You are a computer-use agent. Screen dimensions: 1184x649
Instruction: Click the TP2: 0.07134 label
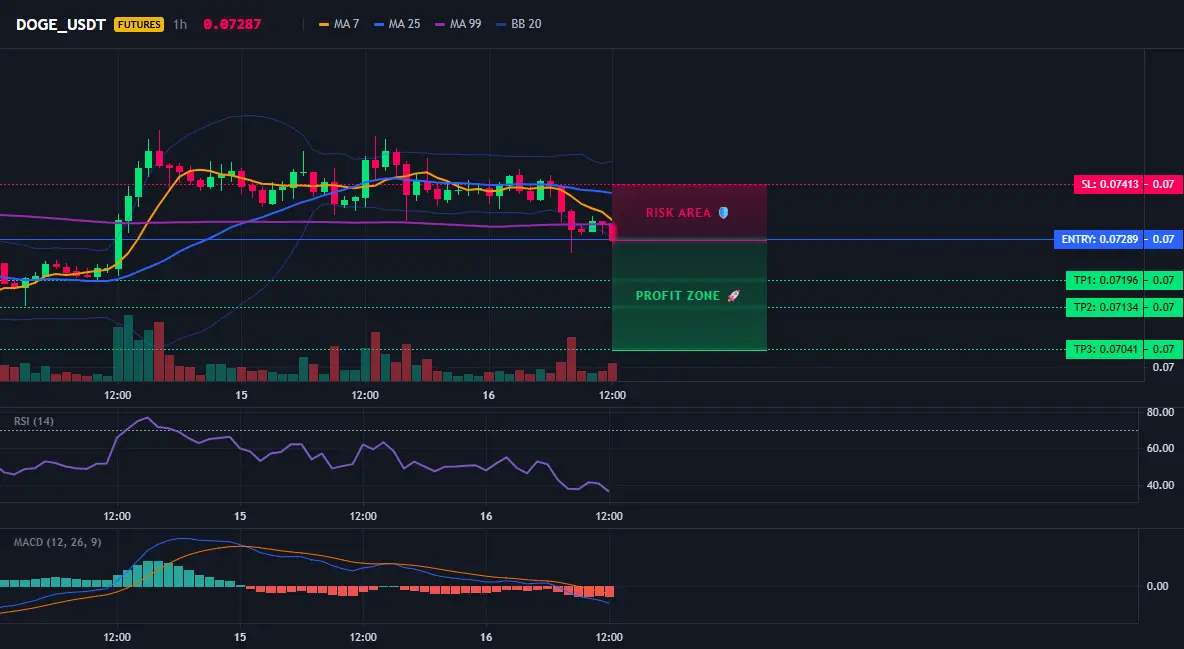pyautogui.click(x=1105, y=308)
